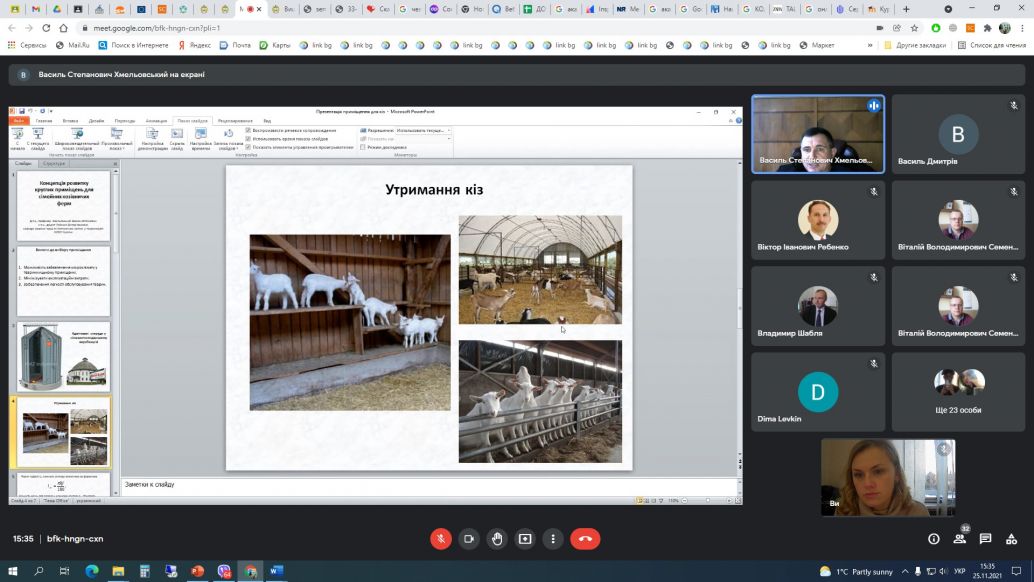Click the "Ще 23 особи" participants tile

coord(958,392)
